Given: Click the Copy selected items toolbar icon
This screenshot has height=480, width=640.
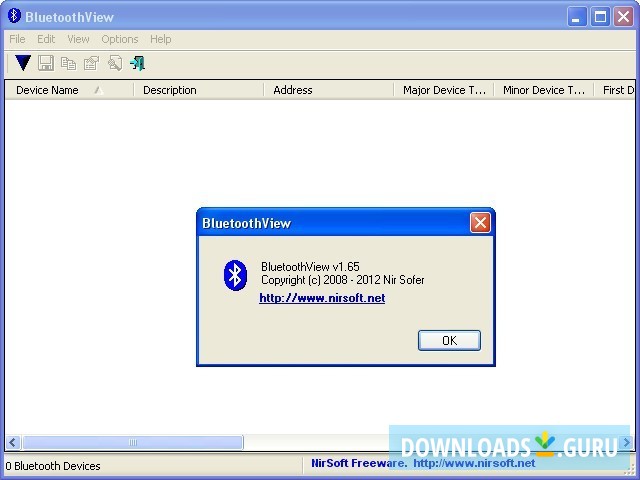Looking at the screenshot, I should pos(68,63).
